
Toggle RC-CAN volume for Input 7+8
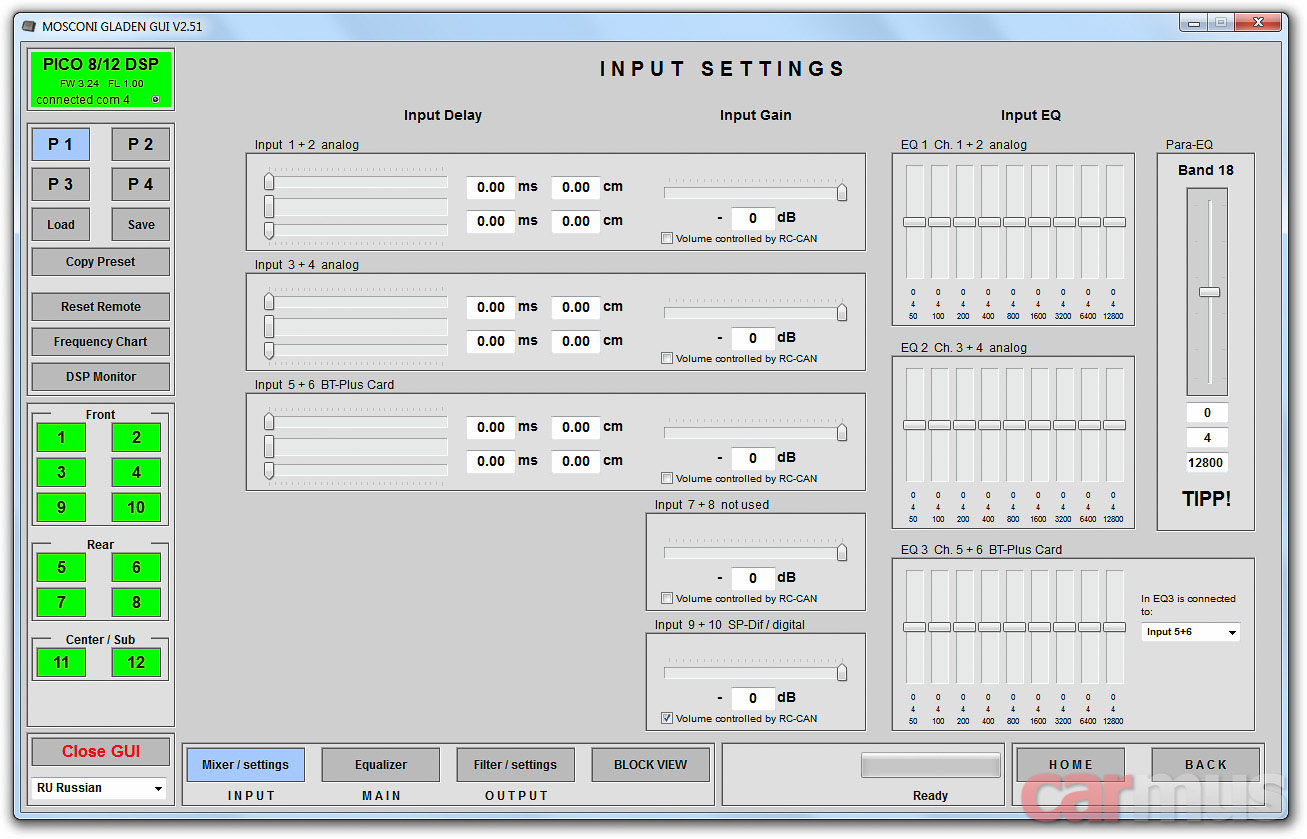point(667,599)
